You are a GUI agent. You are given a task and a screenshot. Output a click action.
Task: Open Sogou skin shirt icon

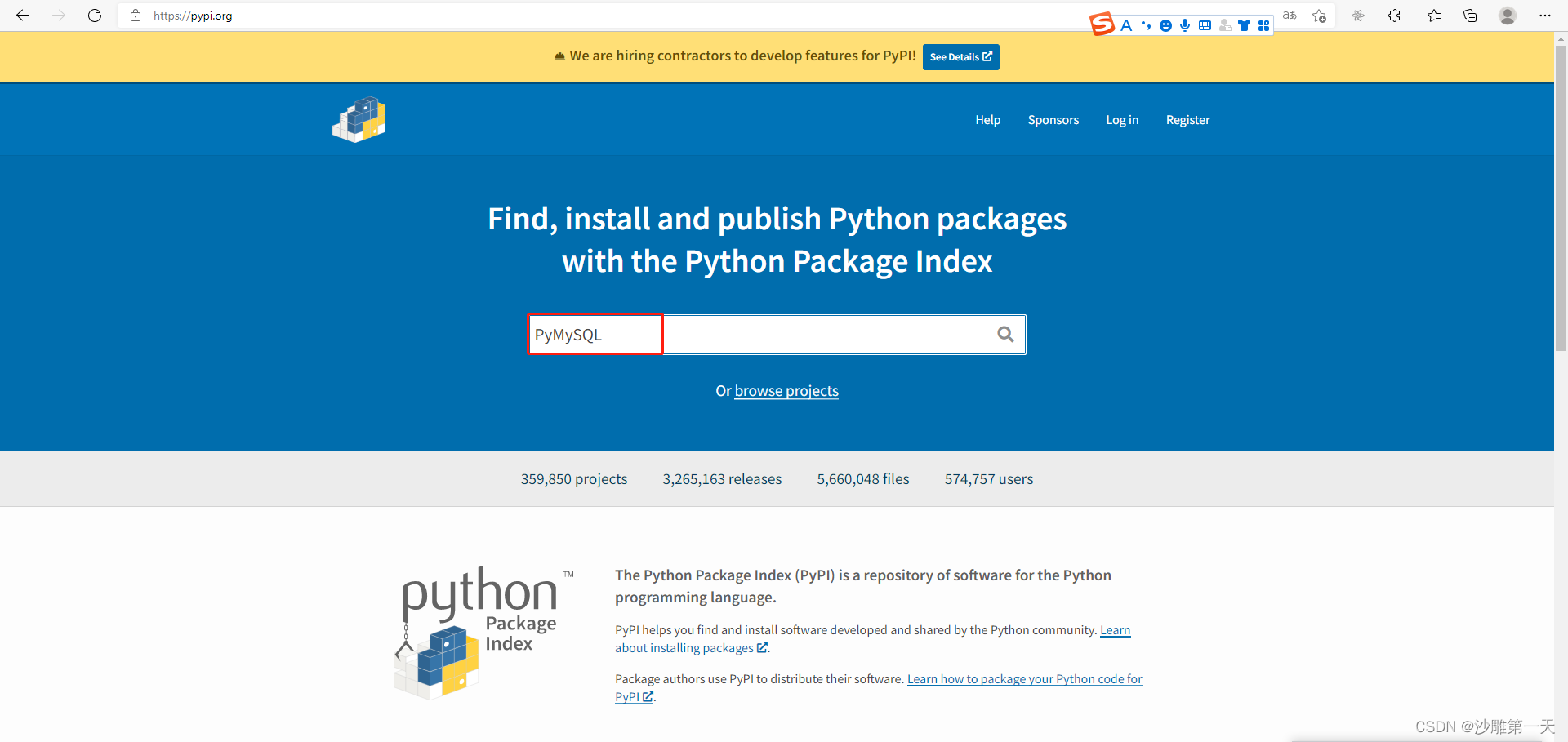tap(1244, 25)
